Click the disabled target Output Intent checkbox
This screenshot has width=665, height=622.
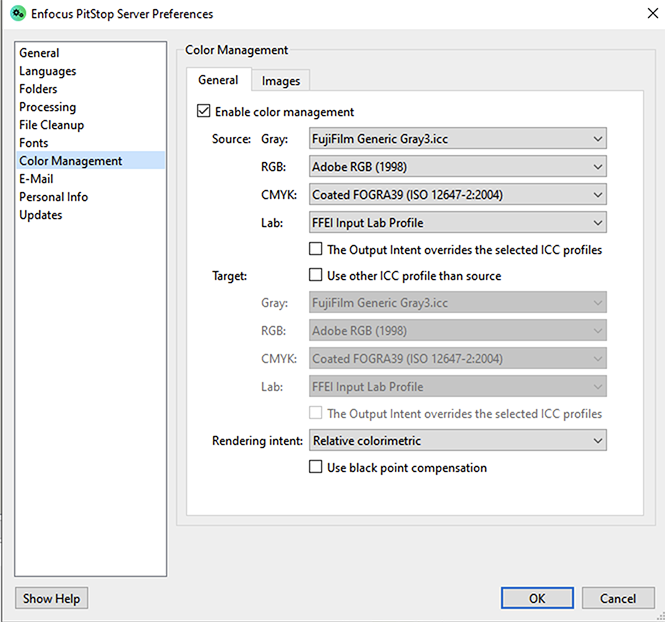[316, 413]
